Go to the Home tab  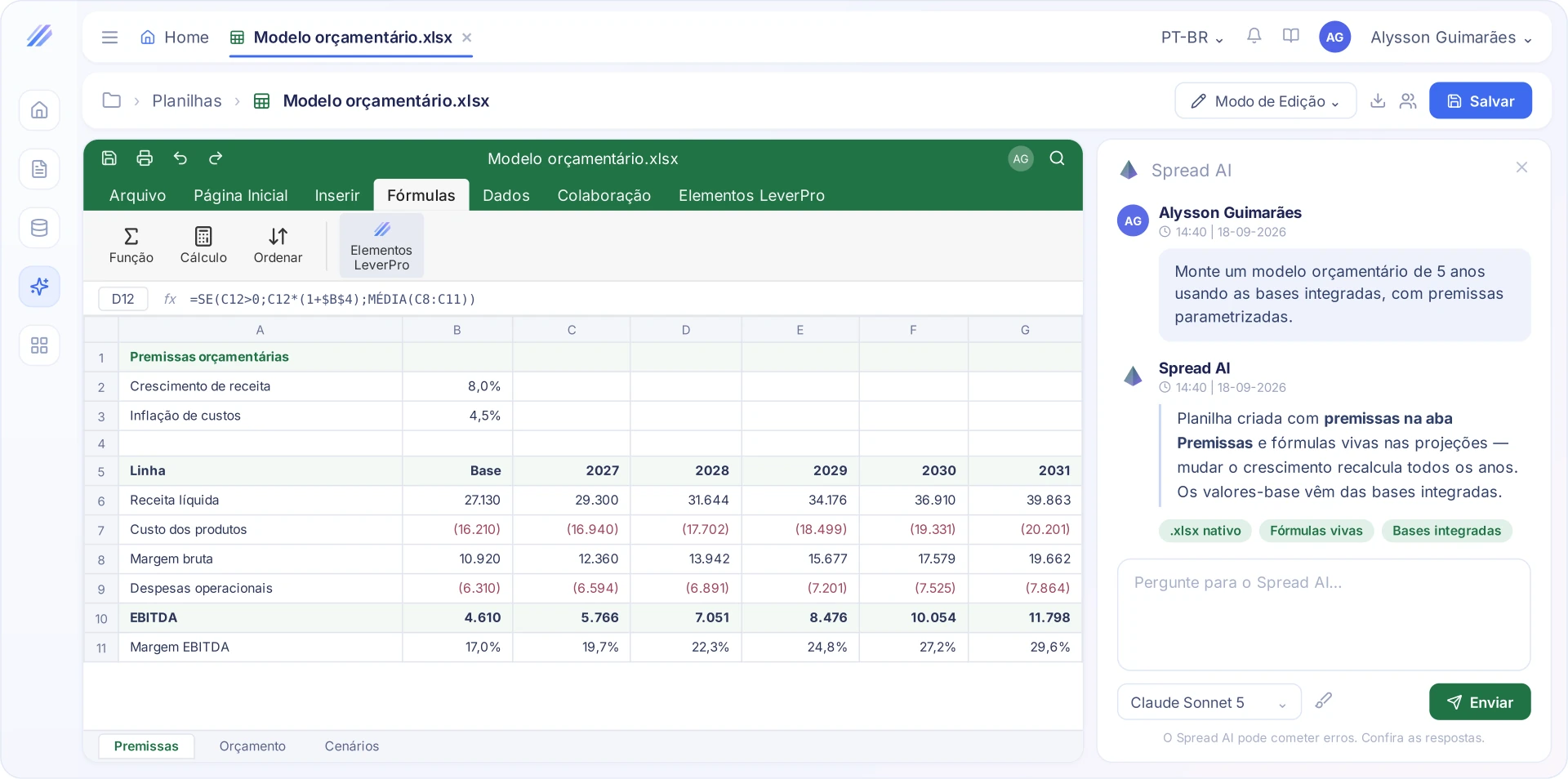click(175, 38)
